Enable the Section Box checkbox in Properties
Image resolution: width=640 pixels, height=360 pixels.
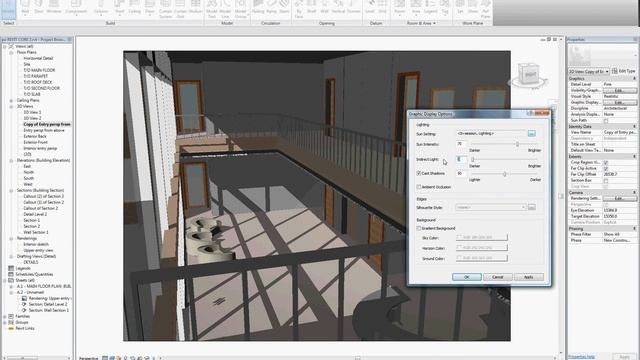pos(606,180)
